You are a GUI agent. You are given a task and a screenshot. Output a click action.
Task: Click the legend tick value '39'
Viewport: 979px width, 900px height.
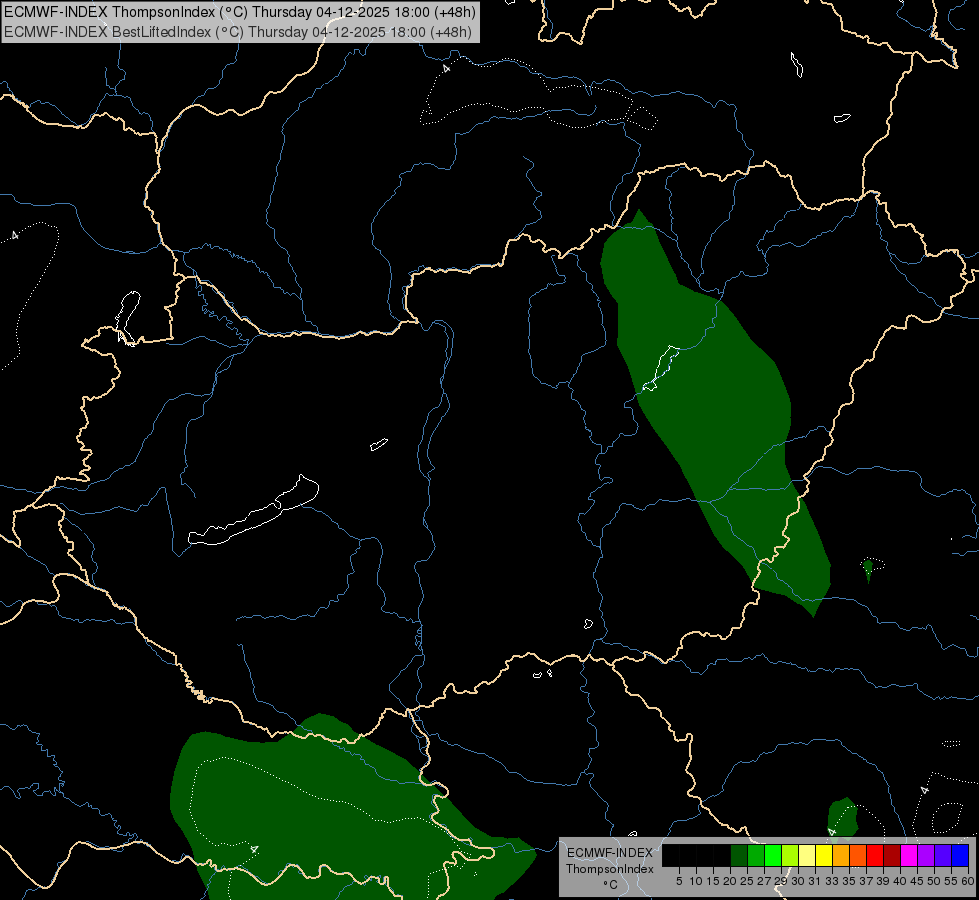883,881
